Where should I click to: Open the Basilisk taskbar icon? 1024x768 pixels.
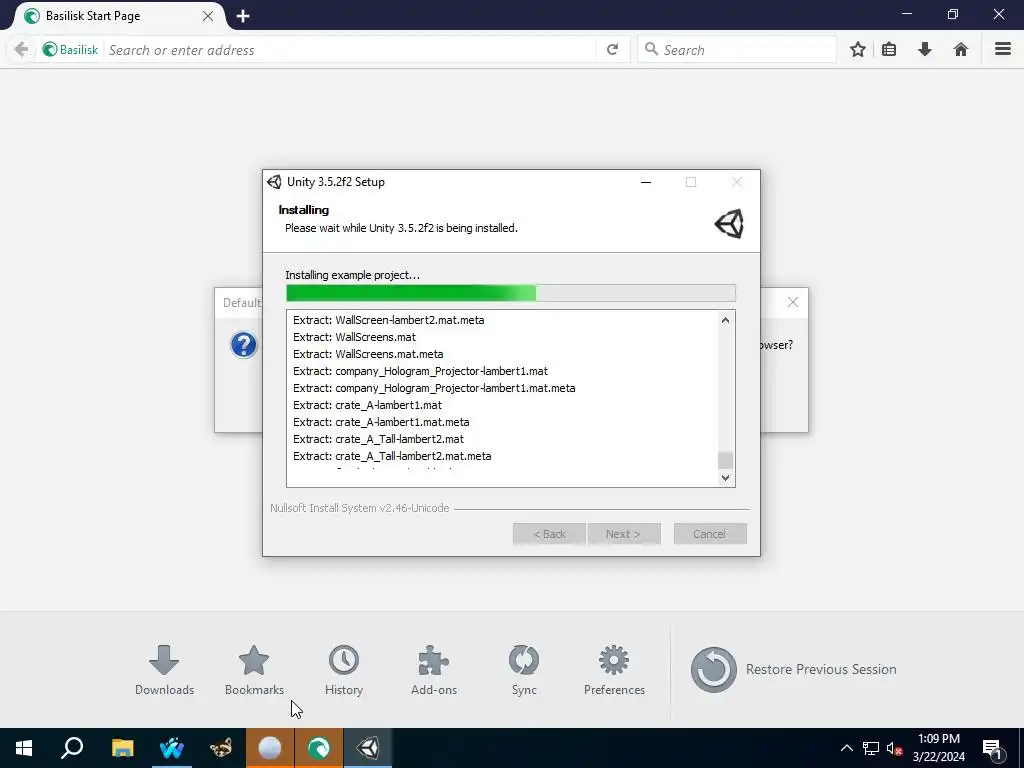(319, 748)
